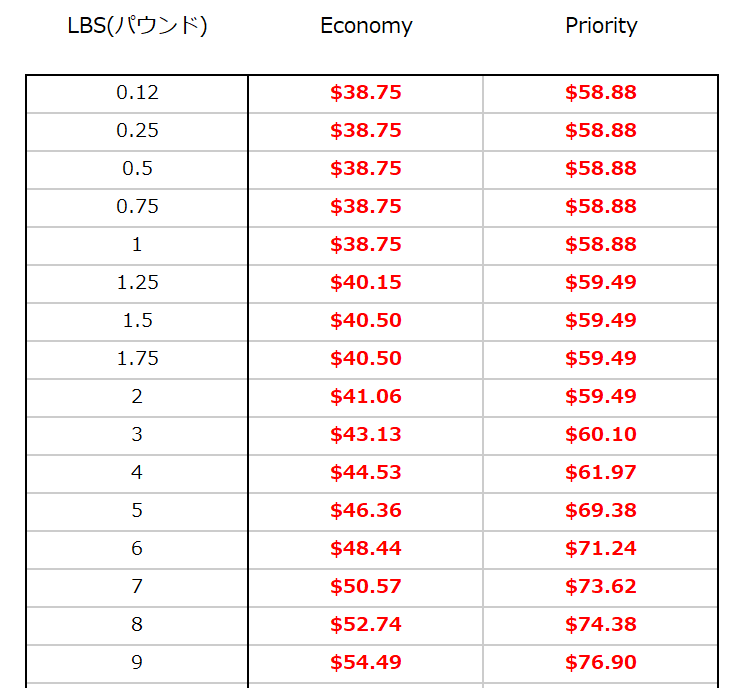
Task: Select the $74.38 Priority price
Action: pyautogui.click(x=601, y=624)
